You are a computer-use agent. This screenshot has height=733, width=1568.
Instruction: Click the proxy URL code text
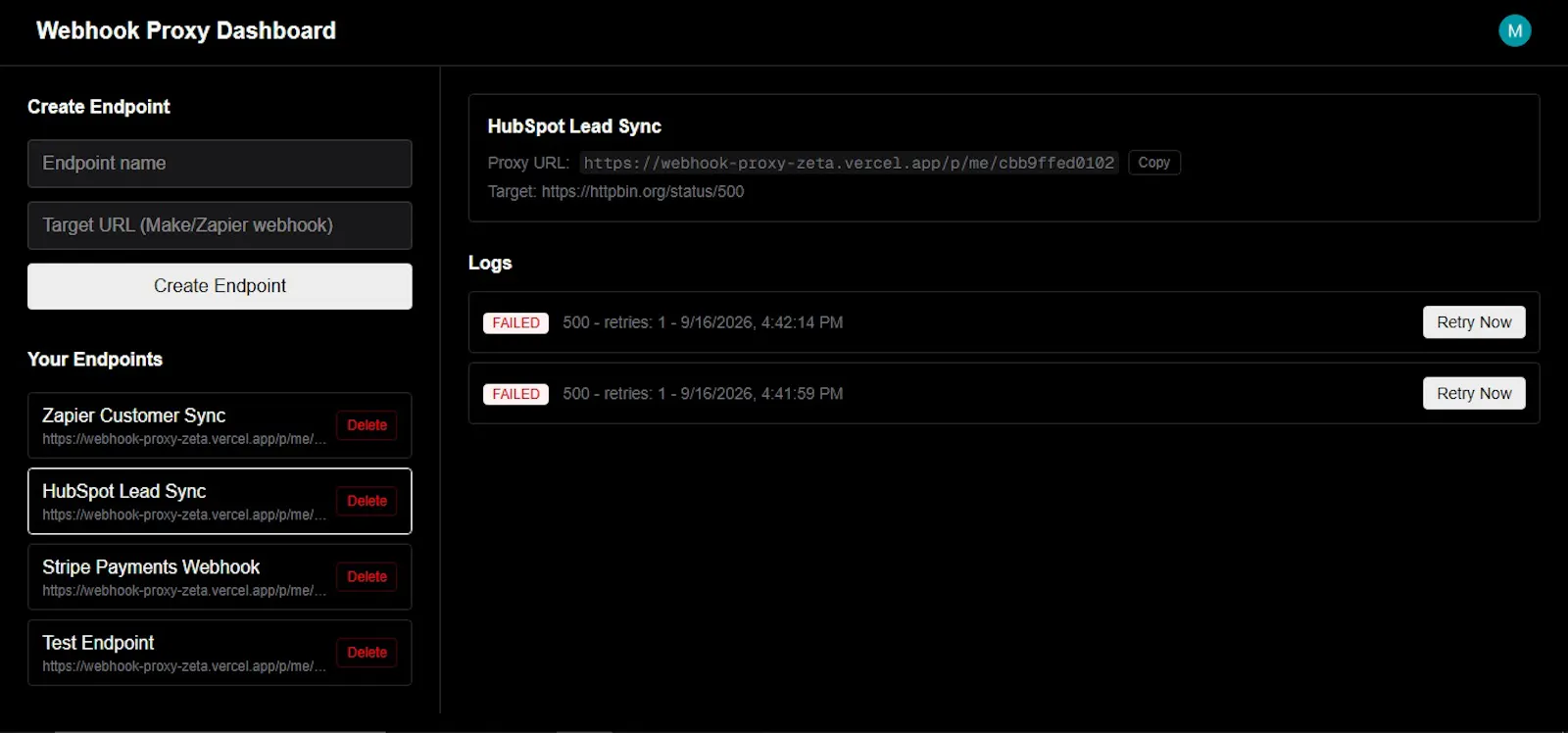pyautogui.click(x=849, y=163)
